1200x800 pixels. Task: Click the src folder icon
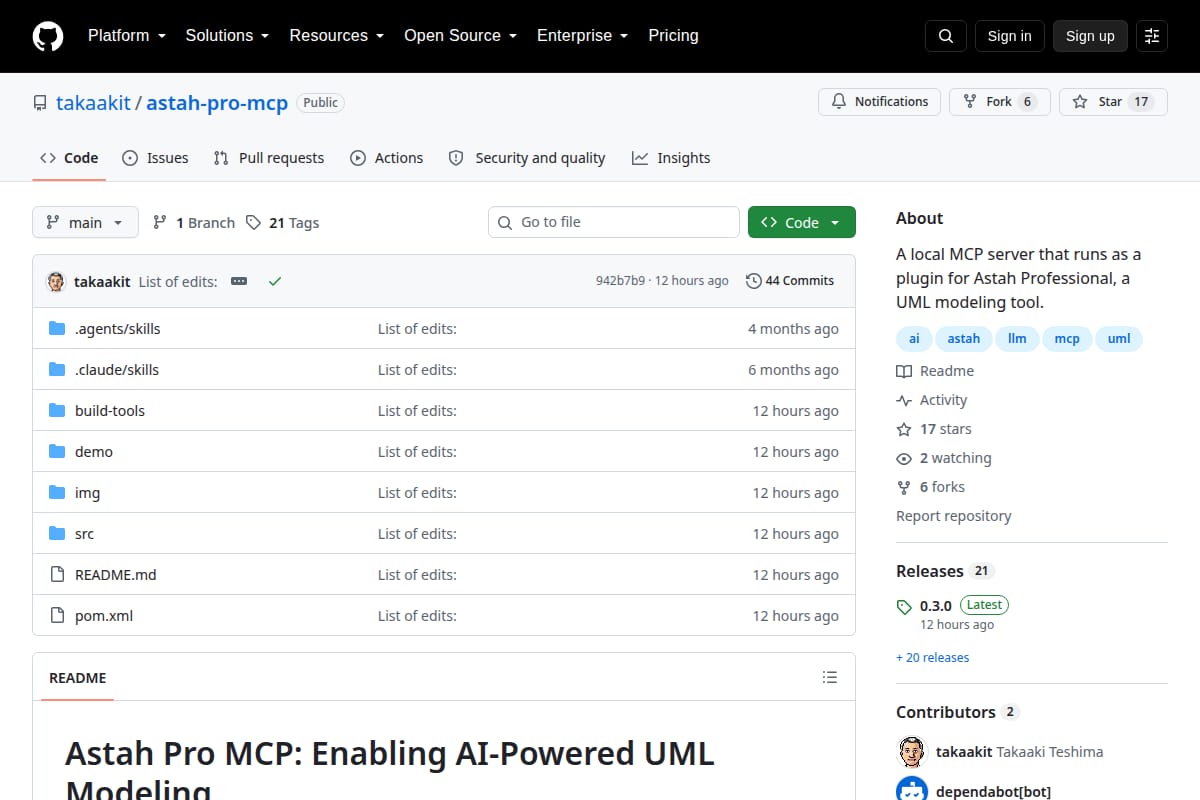pyautogui.click(x=57, y=534)
